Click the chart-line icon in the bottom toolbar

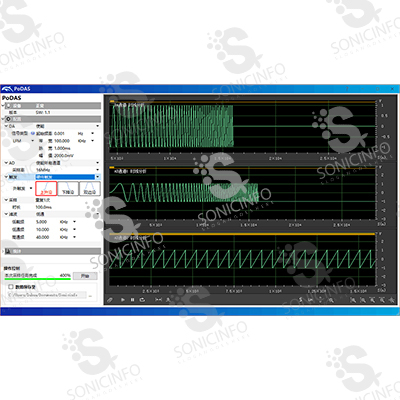311,300
